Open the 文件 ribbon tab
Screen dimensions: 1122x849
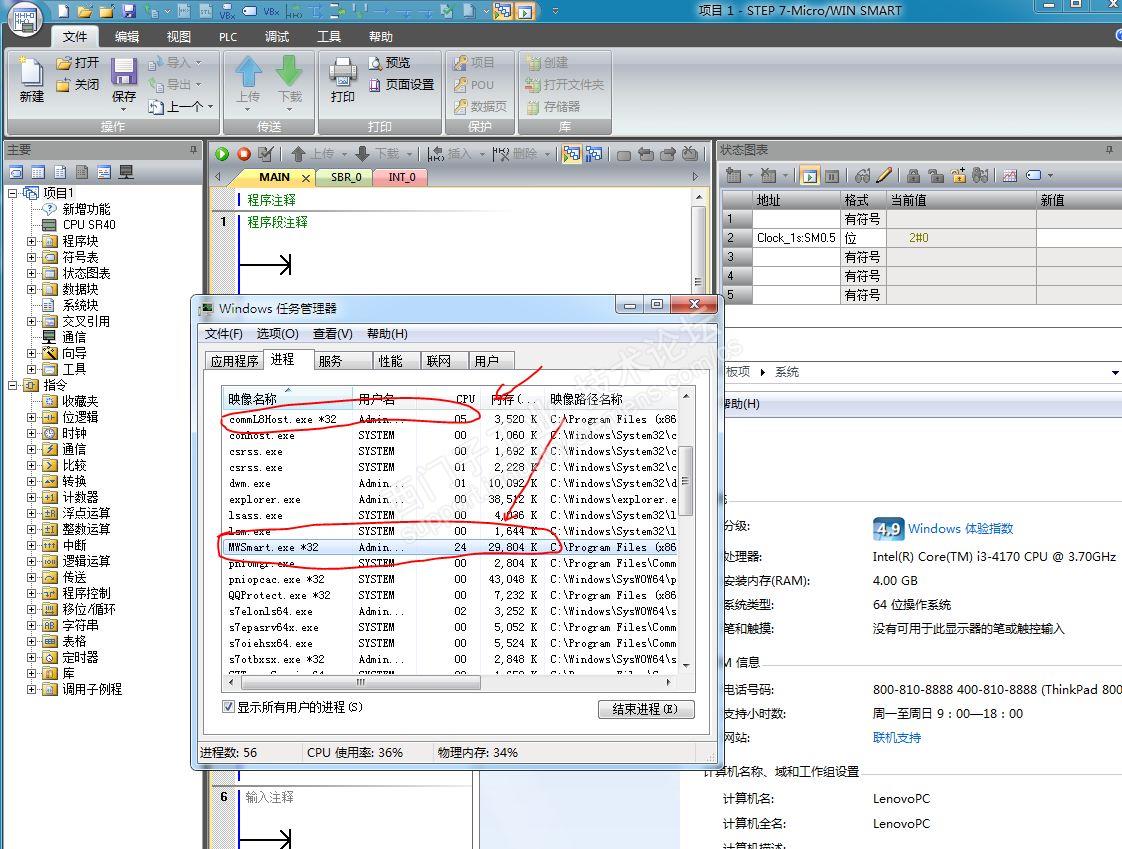74,37
